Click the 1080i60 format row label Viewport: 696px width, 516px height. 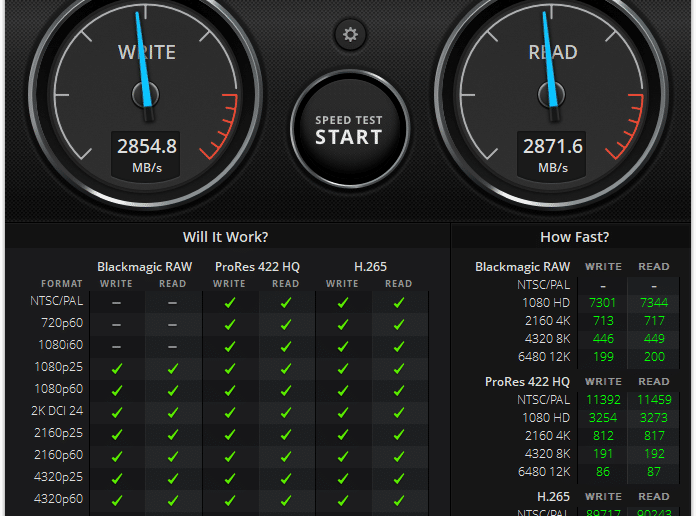tap(61, 345)
